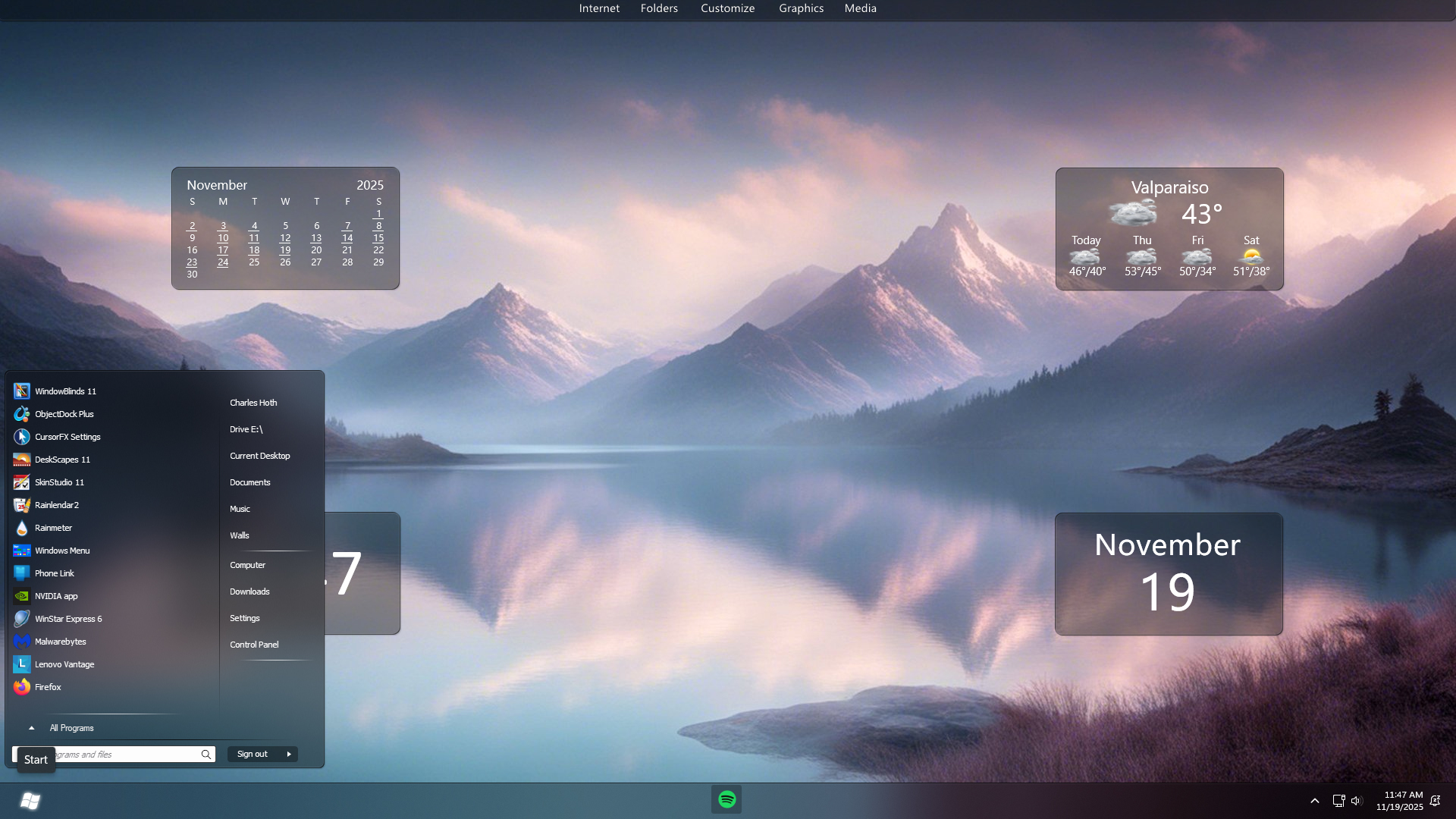Screen dimensions: 1456x819
Task: Open Control Panel link
Action: 254,645
